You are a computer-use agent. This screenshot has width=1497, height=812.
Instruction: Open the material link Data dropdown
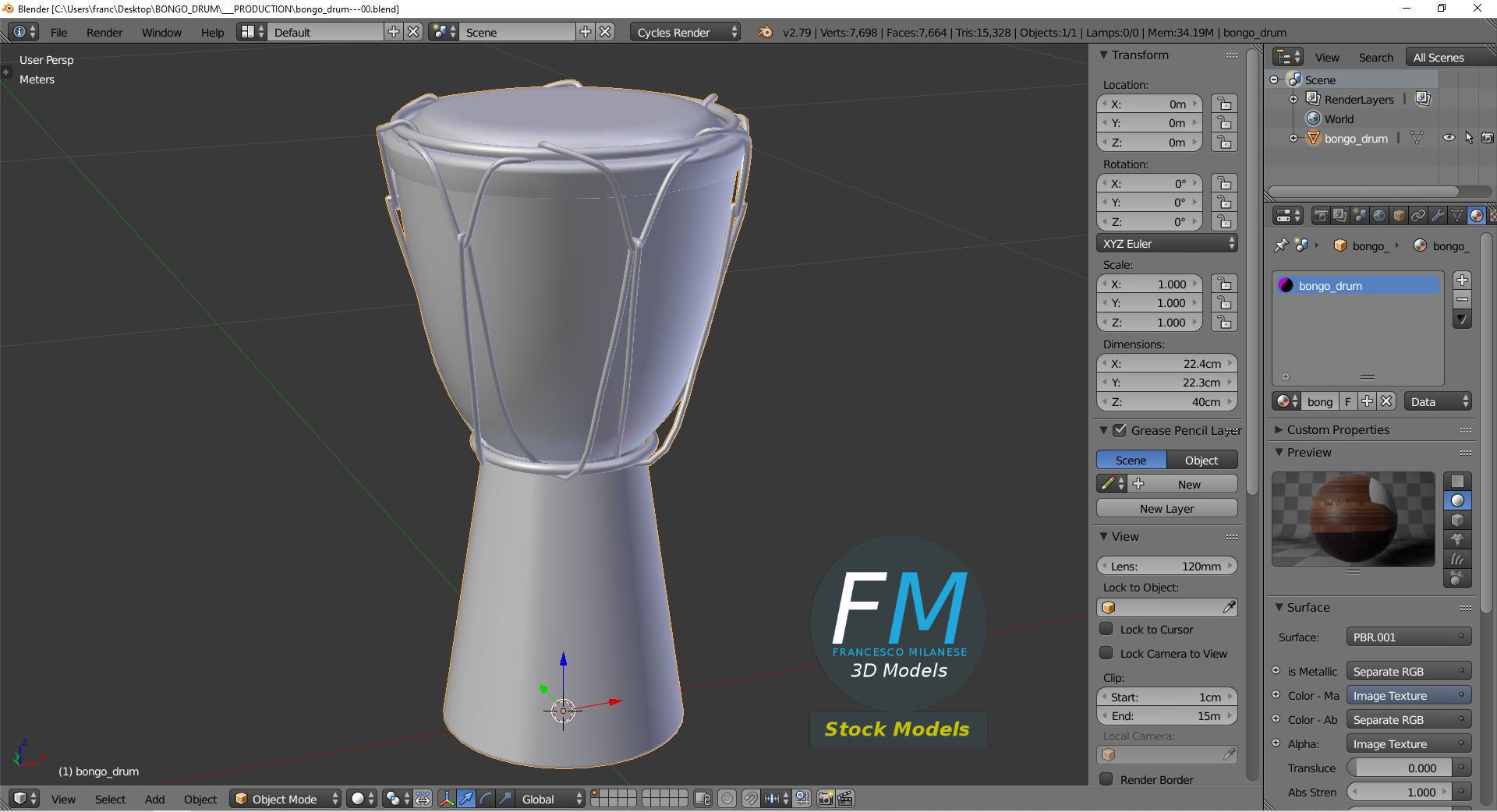1438,401
